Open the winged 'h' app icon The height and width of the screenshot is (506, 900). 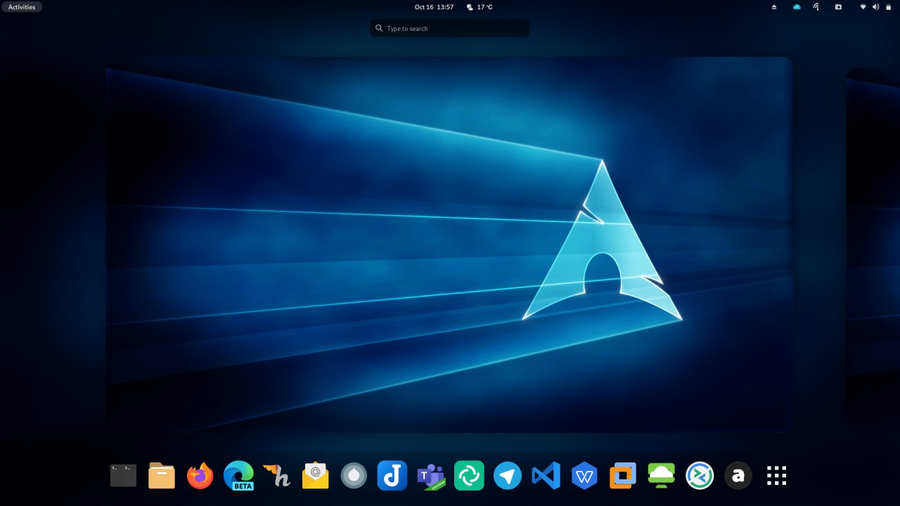tap(277, 476)
